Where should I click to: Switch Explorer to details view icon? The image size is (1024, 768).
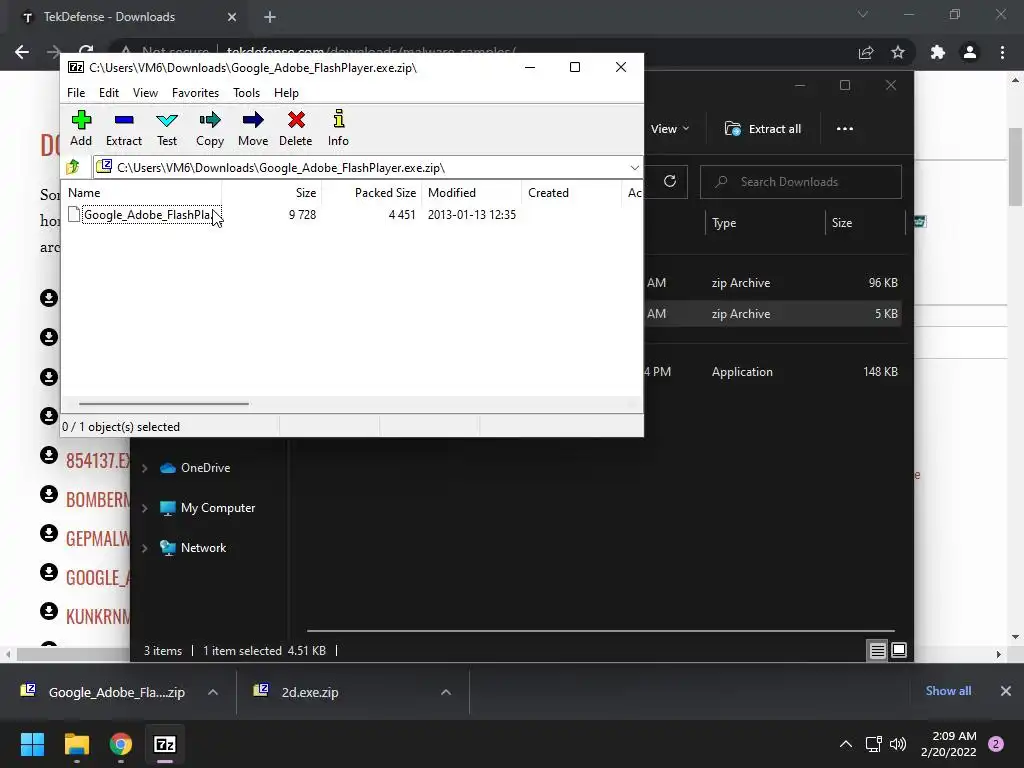click(x=877, y=650)
